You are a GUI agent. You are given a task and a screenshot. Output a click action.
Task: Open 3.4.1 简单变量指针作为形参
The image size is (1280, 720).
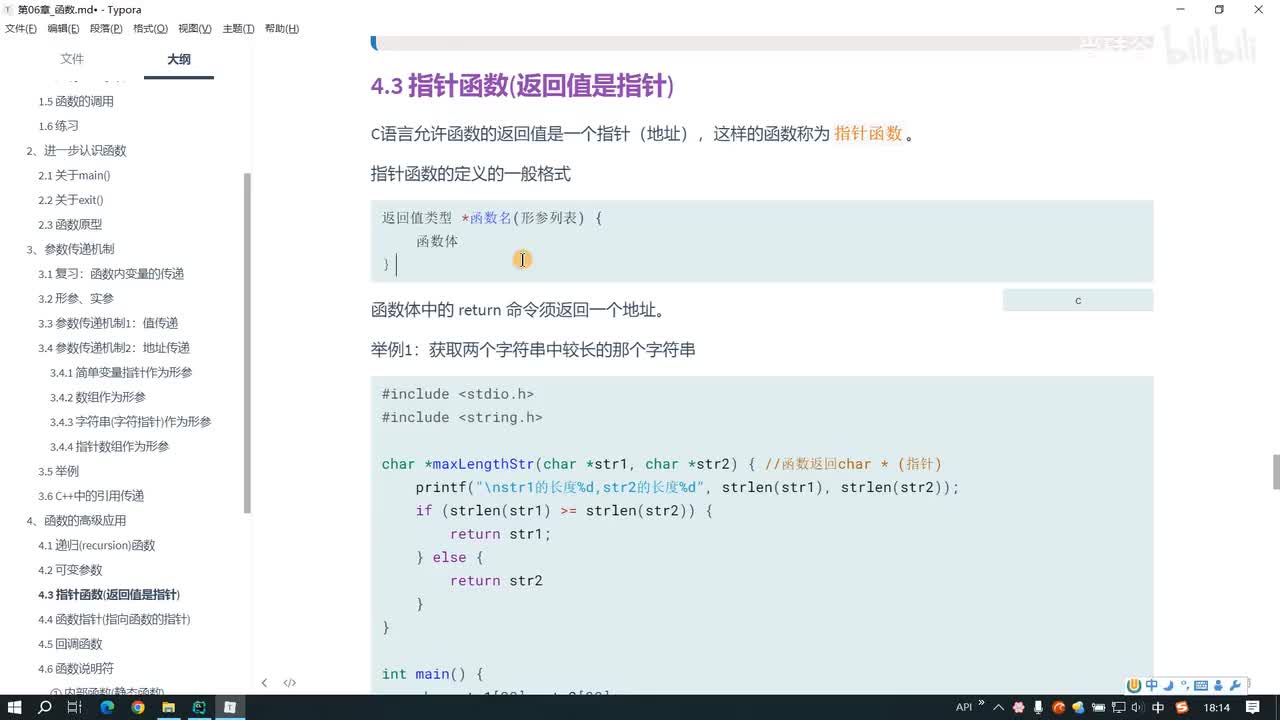point(121,373)
